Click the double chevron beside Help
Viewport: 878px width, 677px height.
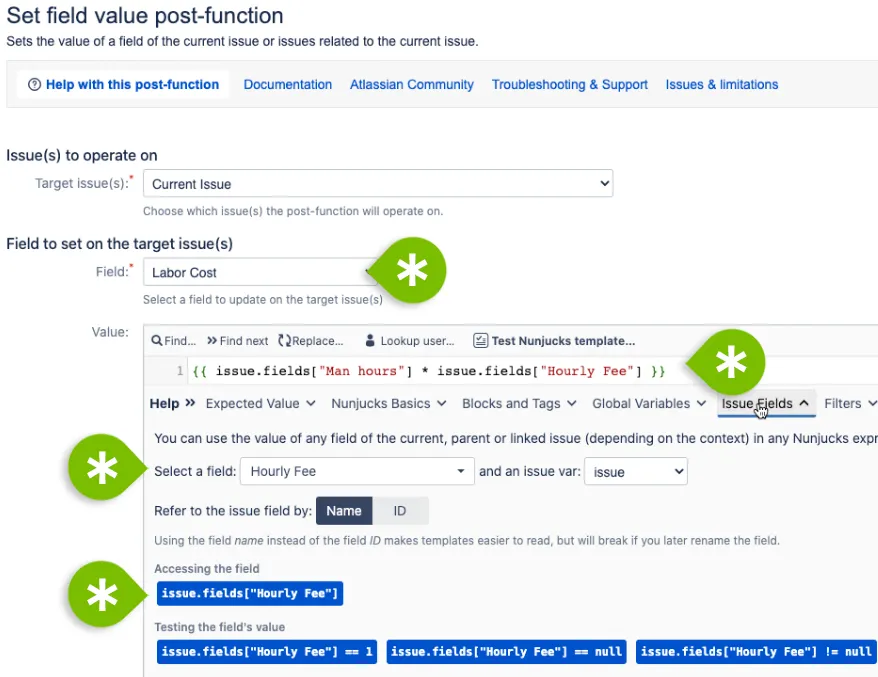click(x=190, y=403)
